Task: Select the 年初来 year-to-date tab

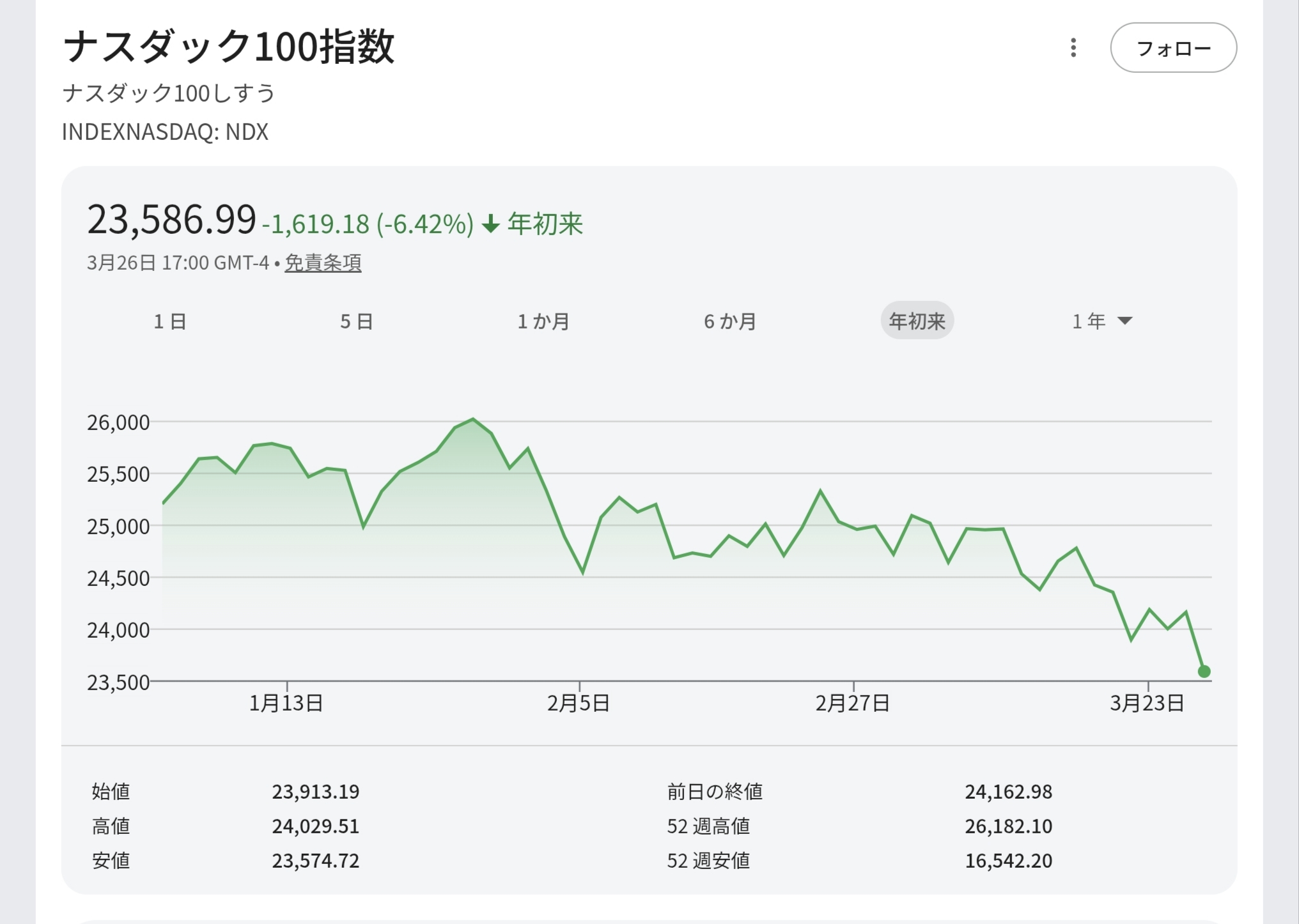Action: point(917,321)
